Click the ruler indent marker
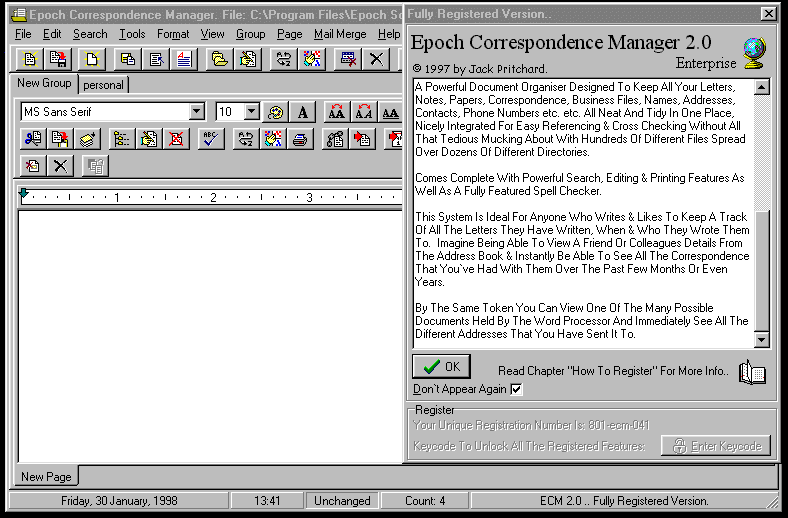The height and width of the screenshot is (518, 788). point(23,194)
